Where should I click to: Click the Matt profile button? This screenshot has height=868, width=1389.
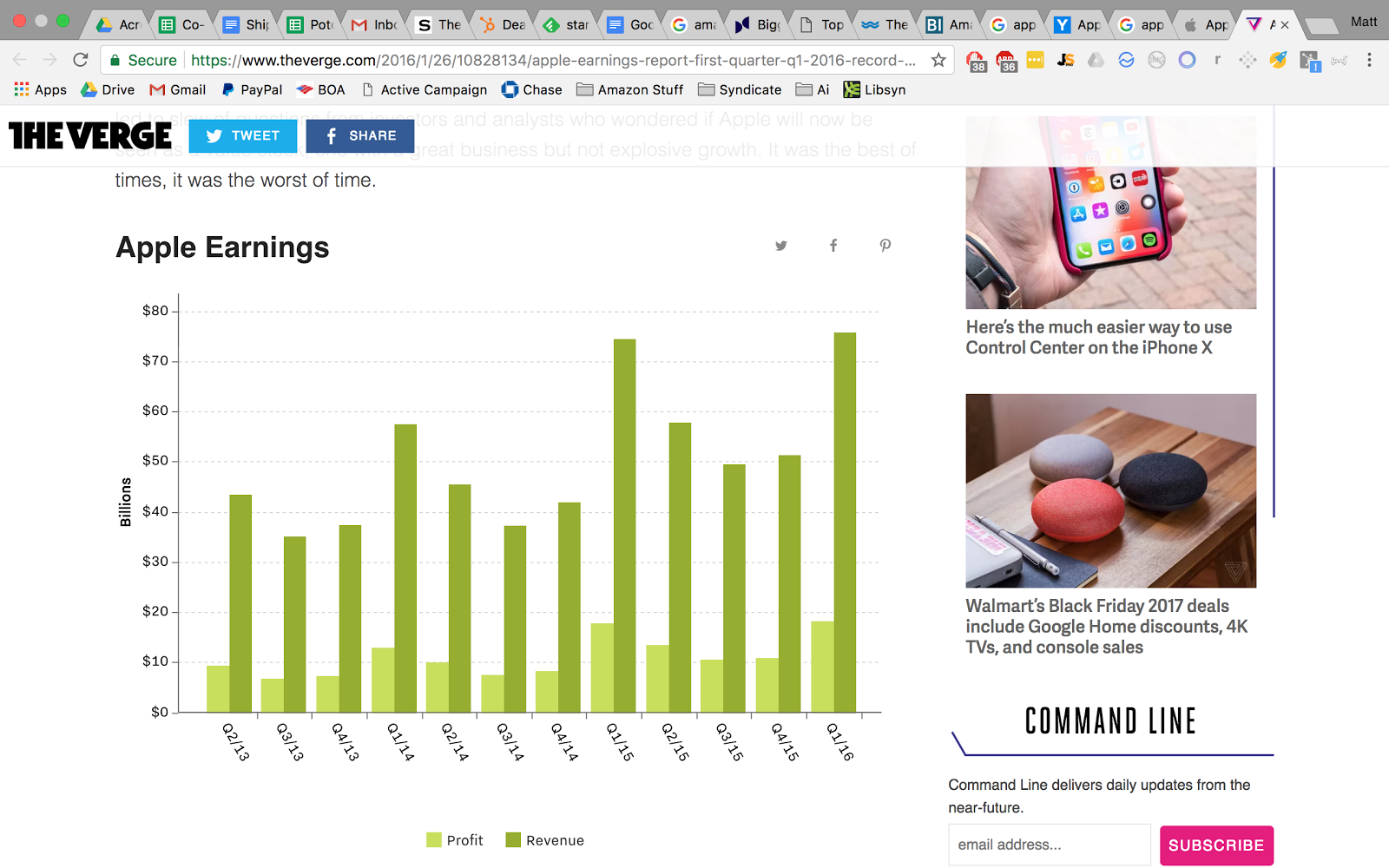tap(1363, 22)
